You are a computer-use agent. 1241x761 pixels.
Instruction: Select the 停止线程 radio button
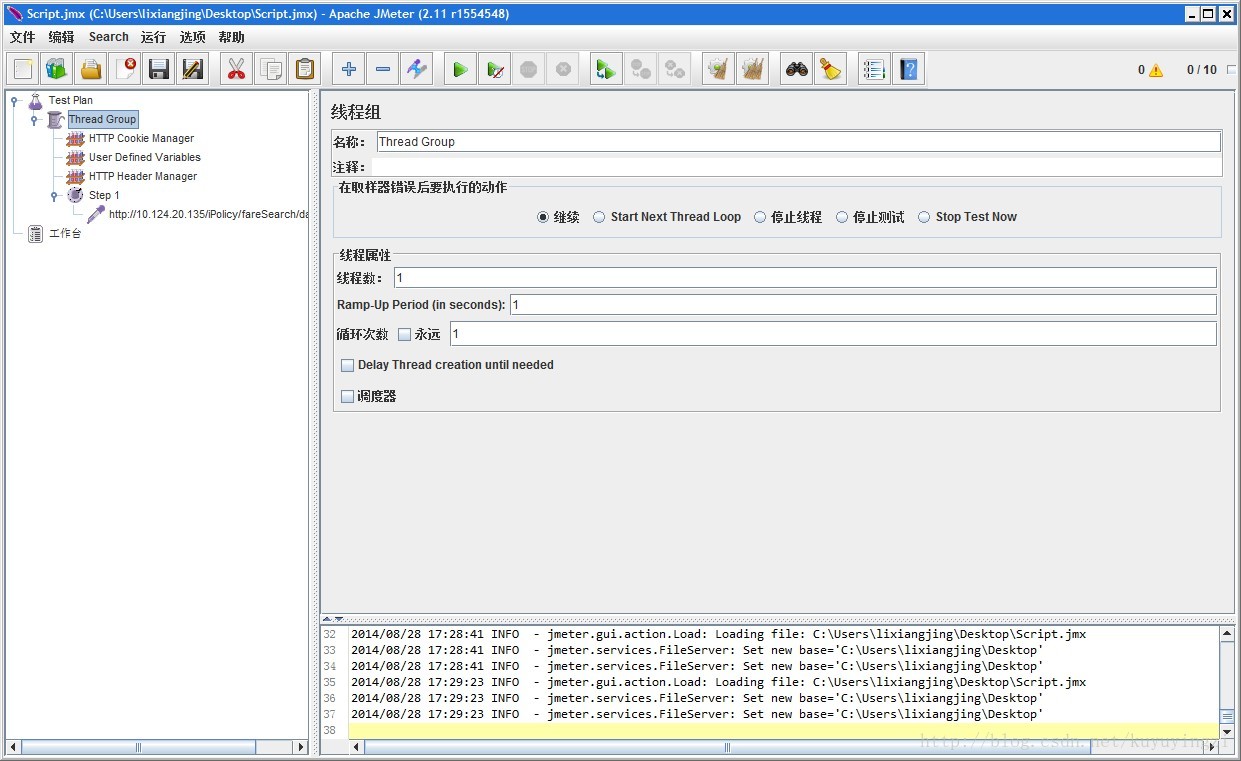[760, 217]
